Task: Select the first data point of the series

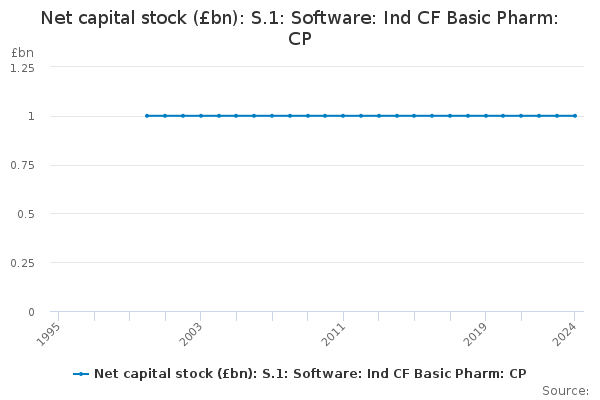Action: (x=147, y=116)
